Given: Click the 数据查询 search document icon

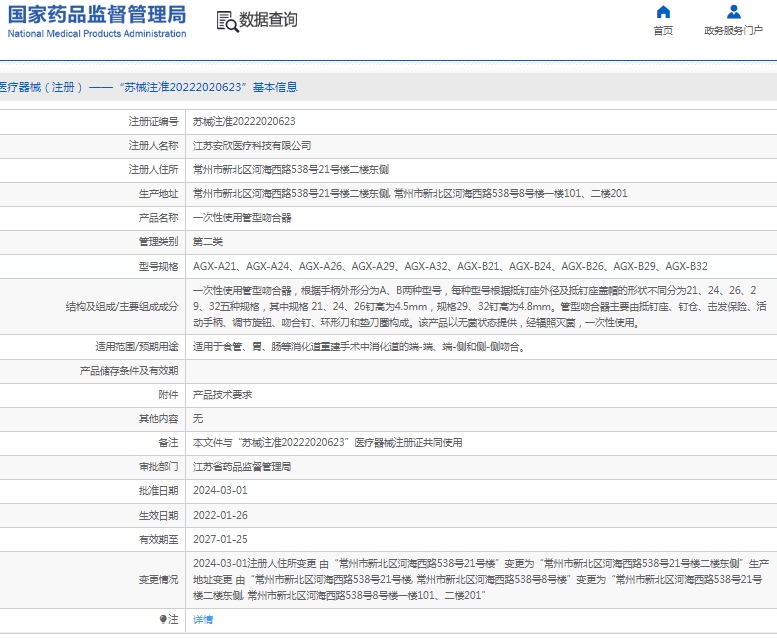Looking at the screenshot, I should click(x=227, y=21).
